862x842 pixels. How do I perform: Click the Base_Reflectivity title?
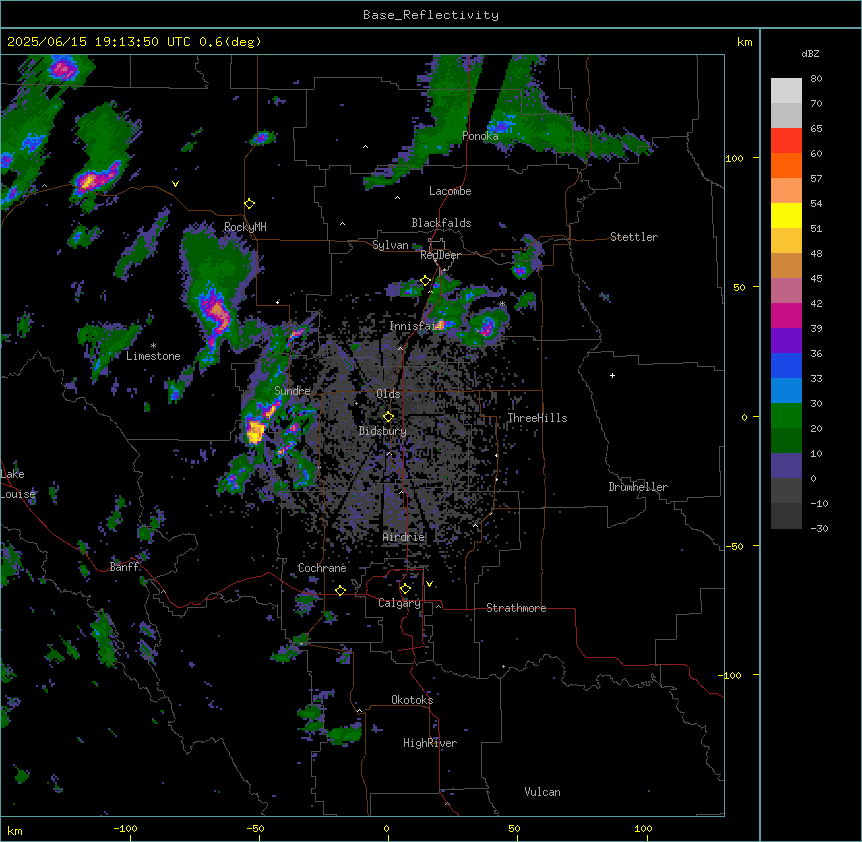(431, 15)
